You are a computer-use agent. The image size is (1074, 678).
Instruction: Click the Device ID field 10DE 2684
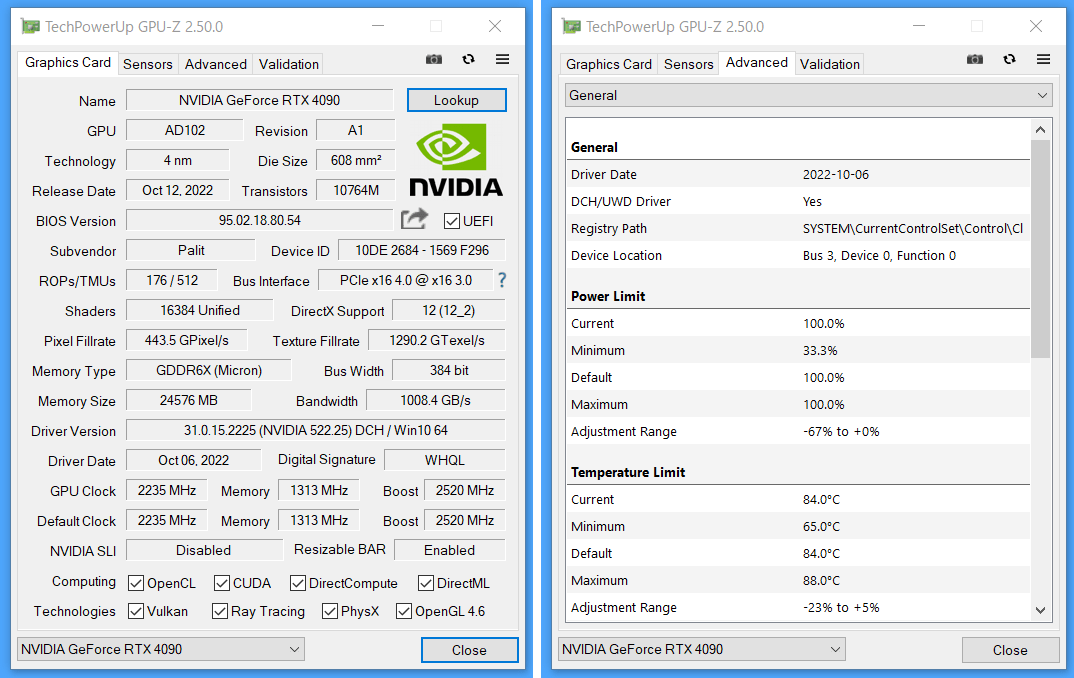click(x=422, y=250)
